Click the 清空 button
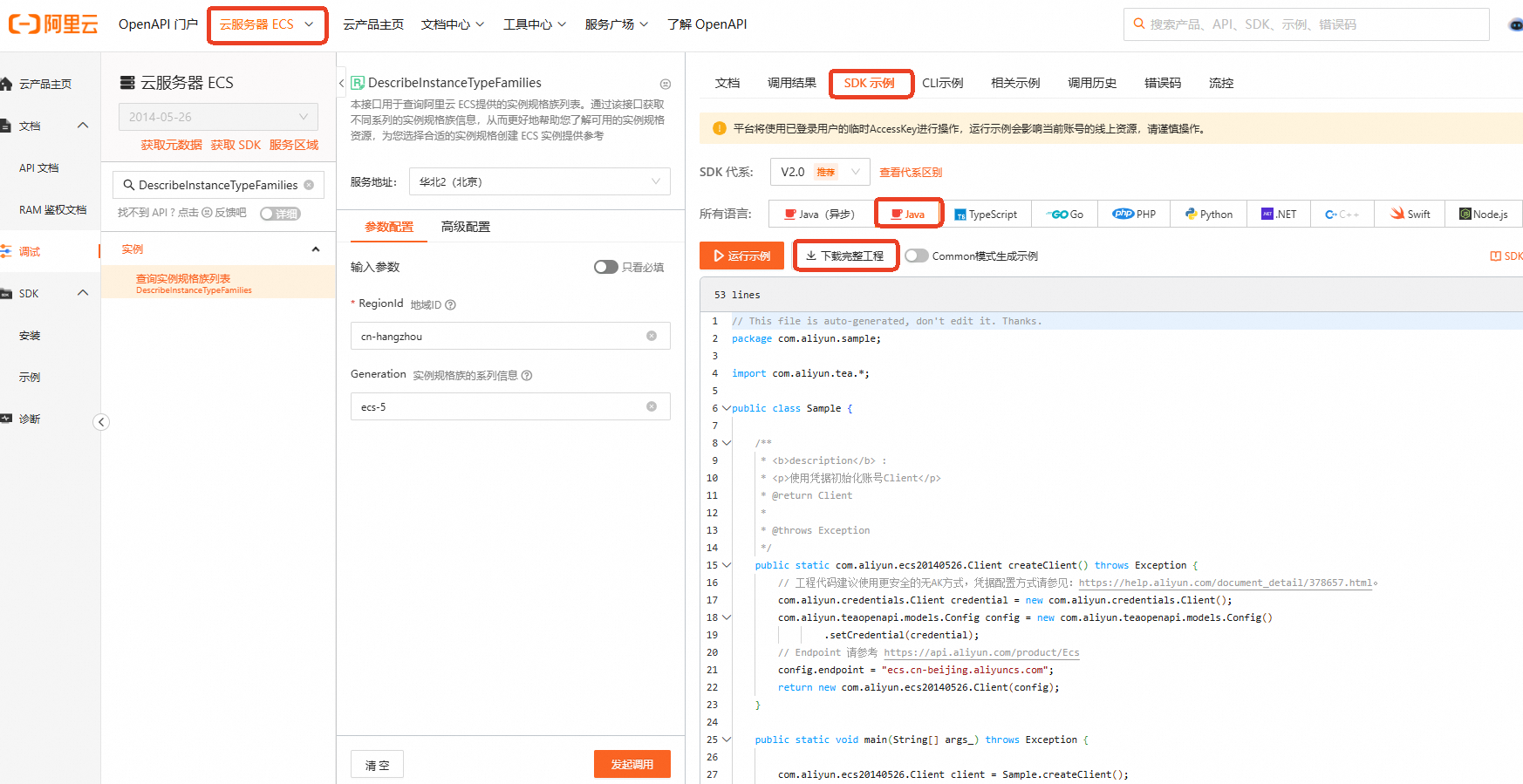The height and width of the screenshot is (784, 1523). [x=377, y=764]
